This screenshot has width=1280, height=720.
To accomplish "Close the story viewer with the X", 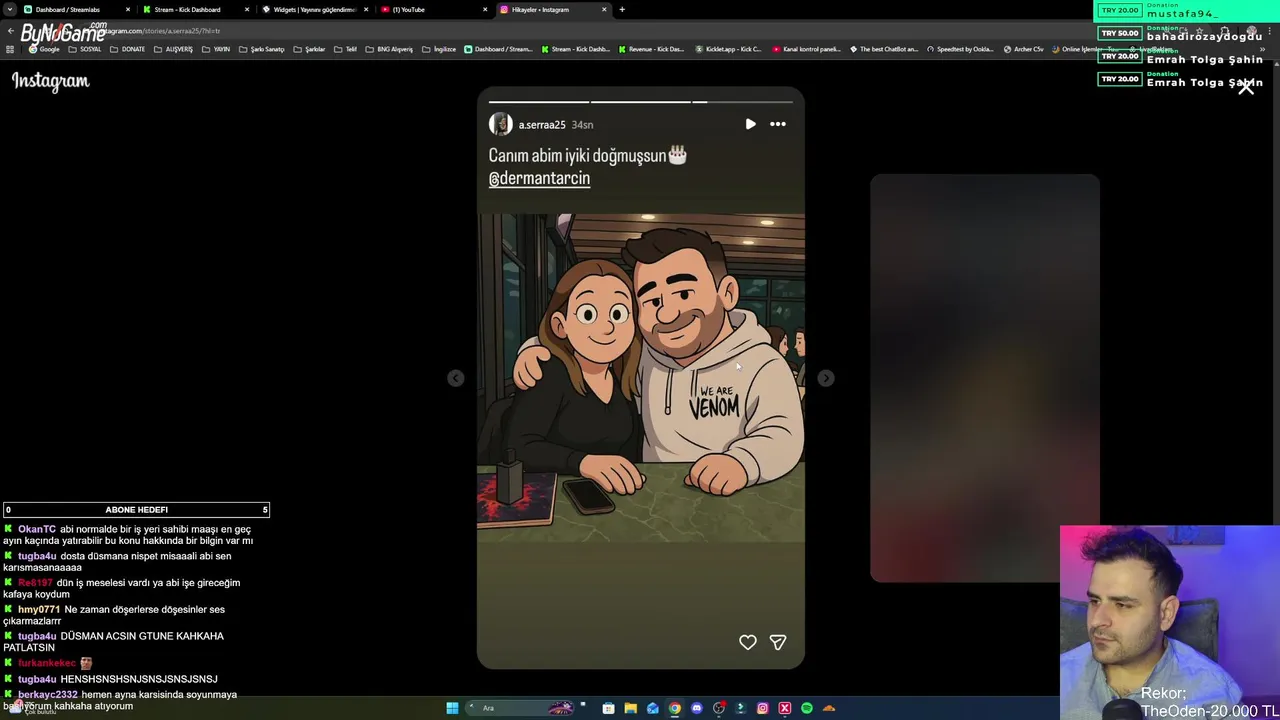I will click(1246, 88).
